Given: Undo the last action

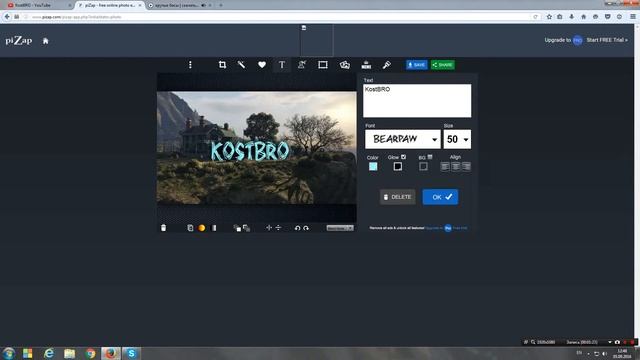Looking at the screenshot, I should click(298, 228).
